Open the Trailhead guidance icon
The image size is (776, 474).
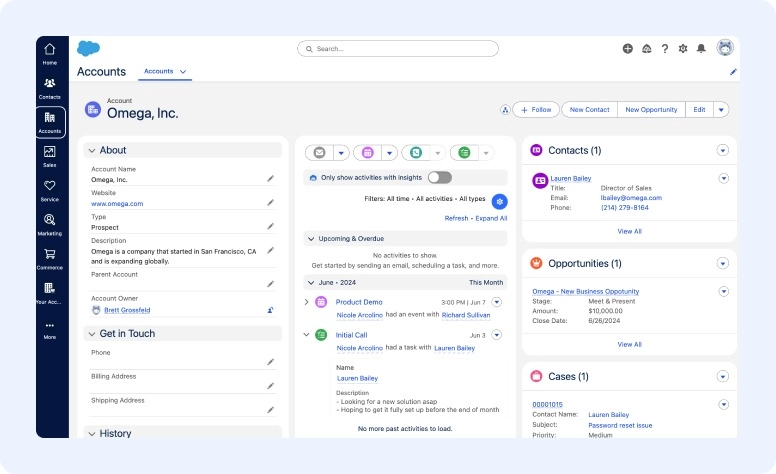pos(646,48)
